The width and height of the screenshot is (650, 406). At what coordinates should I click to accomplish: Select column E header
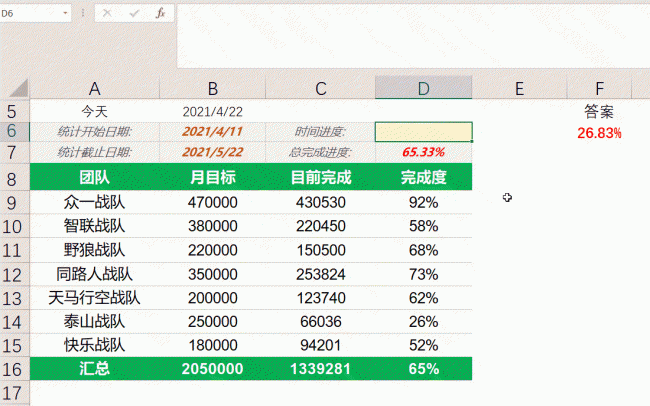coord(519,88)
